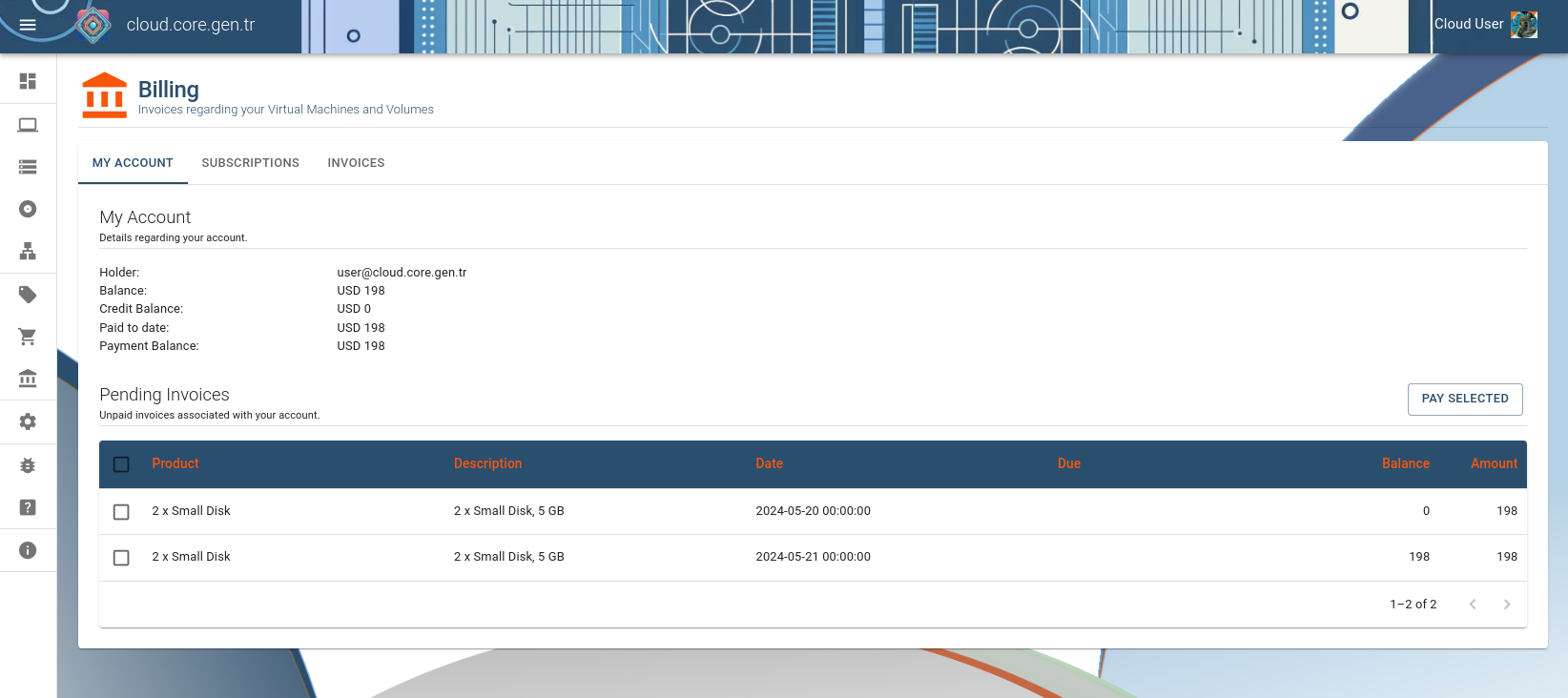Click the date 2024-05-21 00:00:00
This screenshot has height=698, width=1568.
coord(813,557)
